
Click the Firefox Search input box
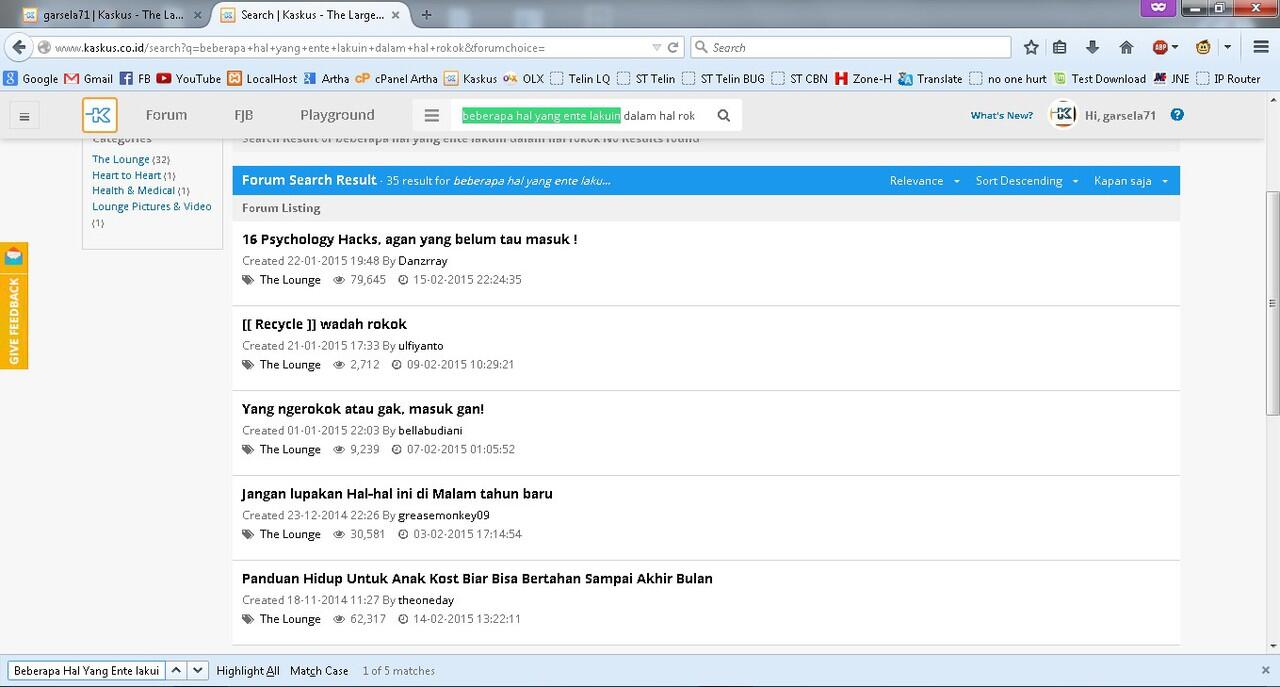coord(850,47)
